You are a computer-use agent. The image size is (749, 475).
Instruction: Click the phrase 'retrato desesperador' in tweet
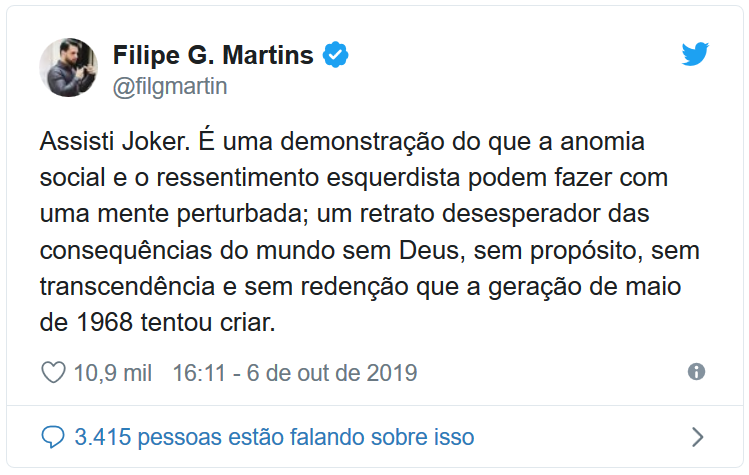pos(480,214)
